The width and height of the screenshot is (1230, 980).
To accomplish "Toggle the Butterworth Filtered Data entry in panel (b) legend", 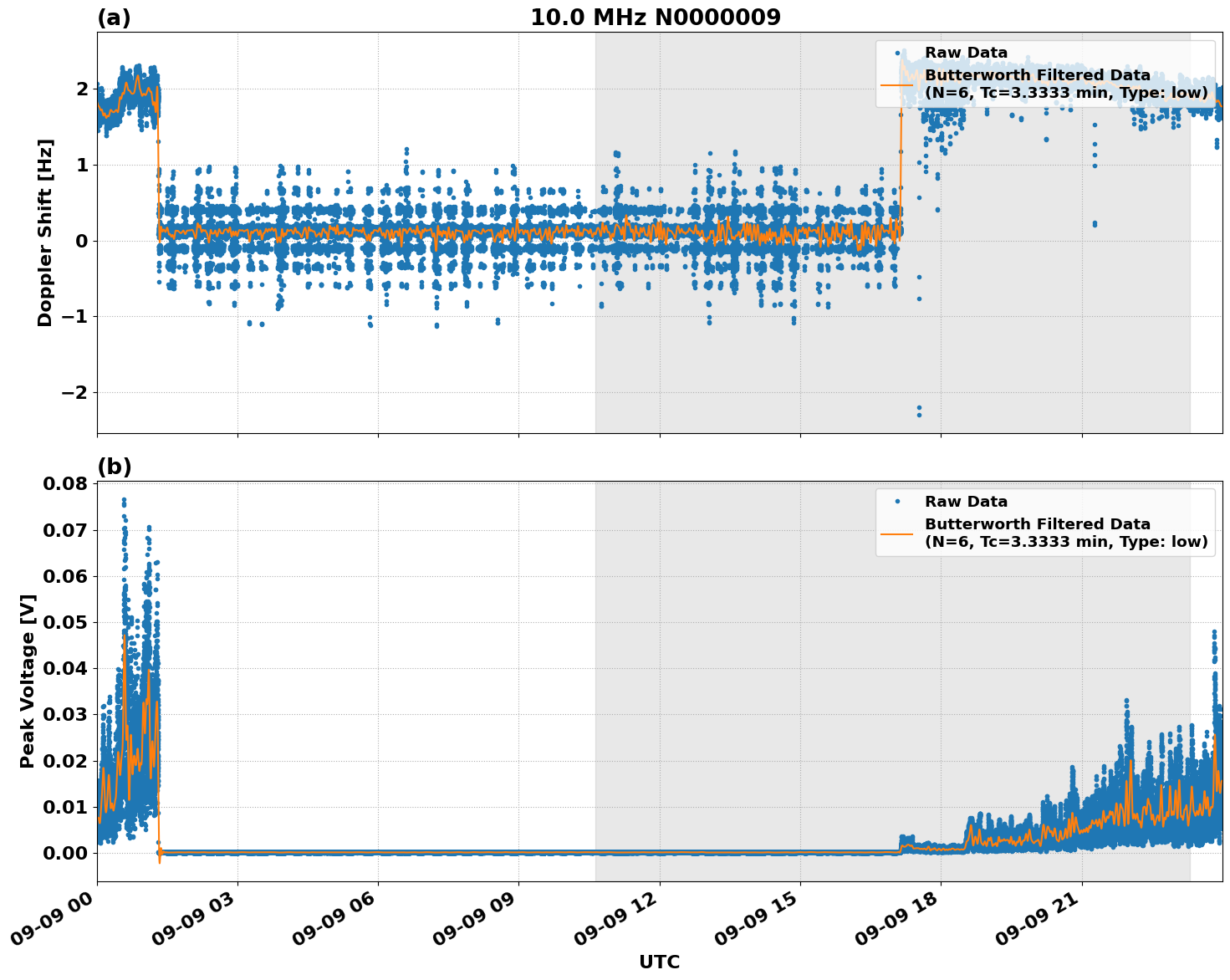I will click(1037, 521).
